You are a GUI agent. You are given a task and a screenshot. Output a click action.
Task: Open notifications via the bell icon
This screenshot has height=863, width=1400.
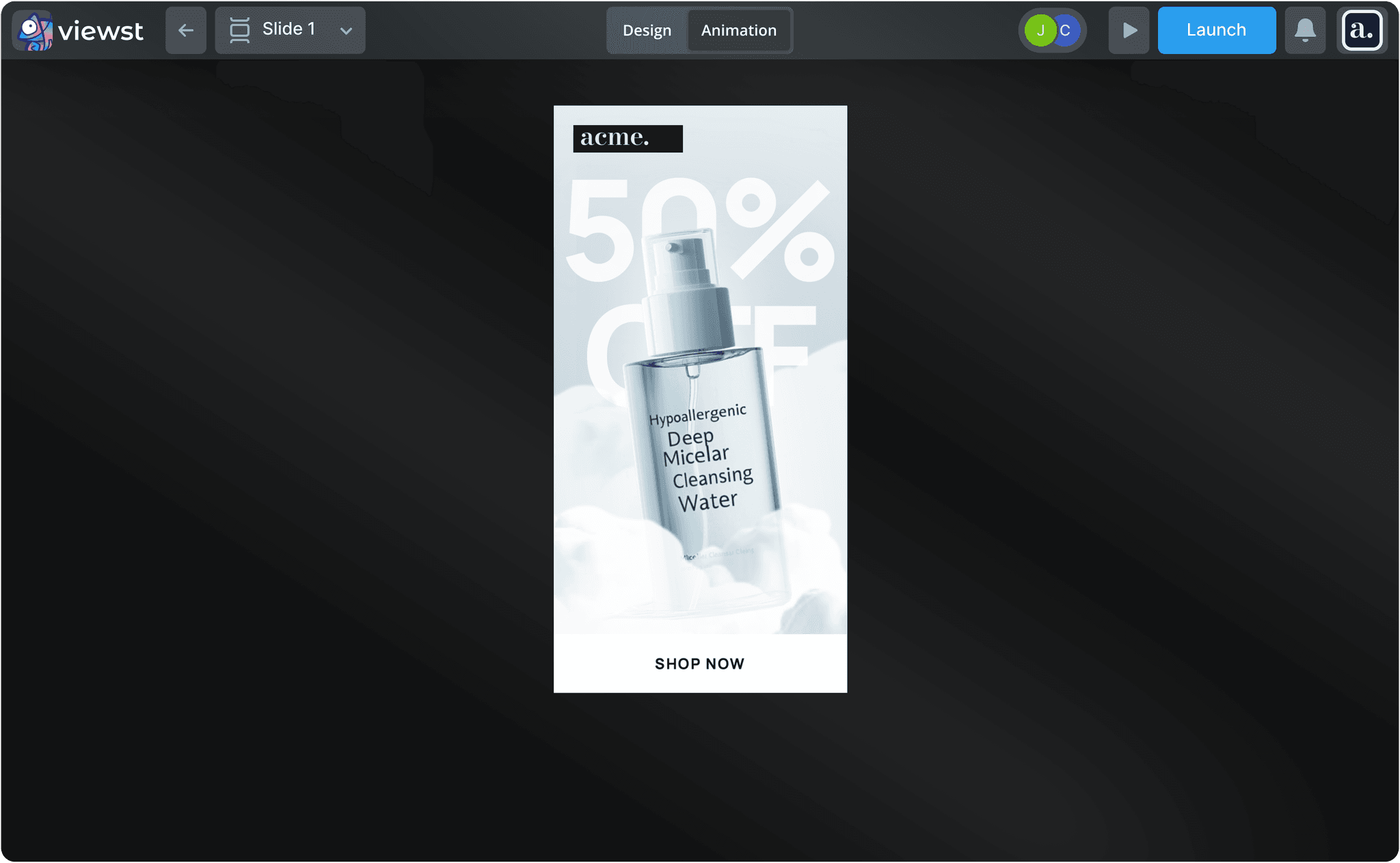[1305, 31]
